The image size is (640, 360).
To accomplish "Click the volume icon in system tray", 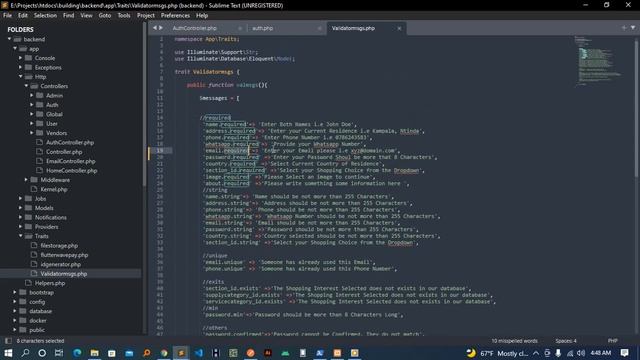I will tap(581, 353).
